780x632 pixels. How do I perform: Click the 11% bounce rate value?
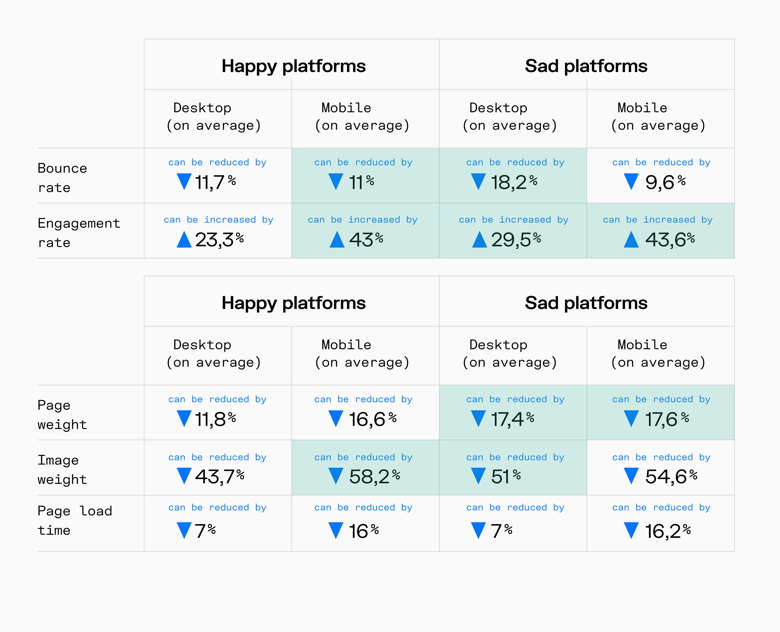tap(362, 182)
